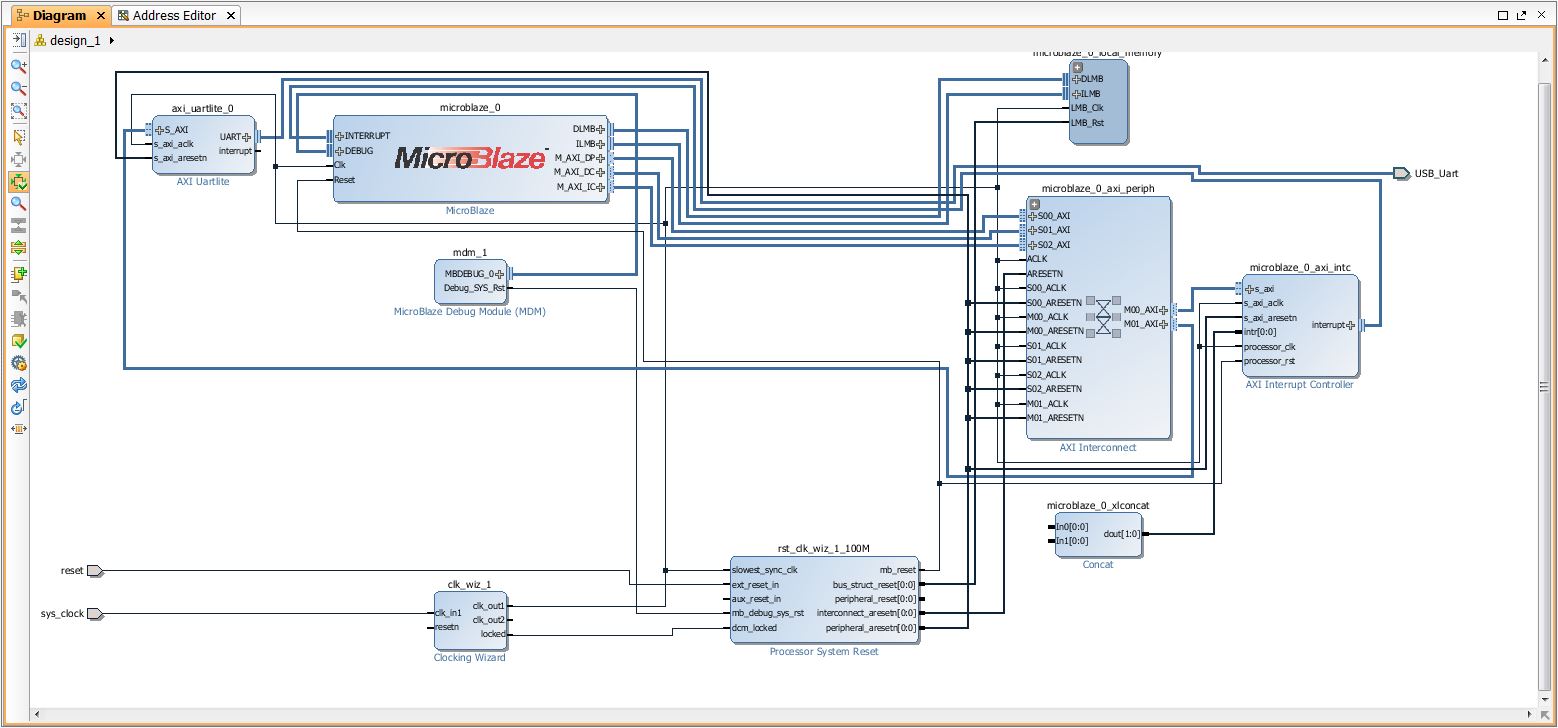Expand the S_AXI interface on axi_uartlite_0

(159, 129)
